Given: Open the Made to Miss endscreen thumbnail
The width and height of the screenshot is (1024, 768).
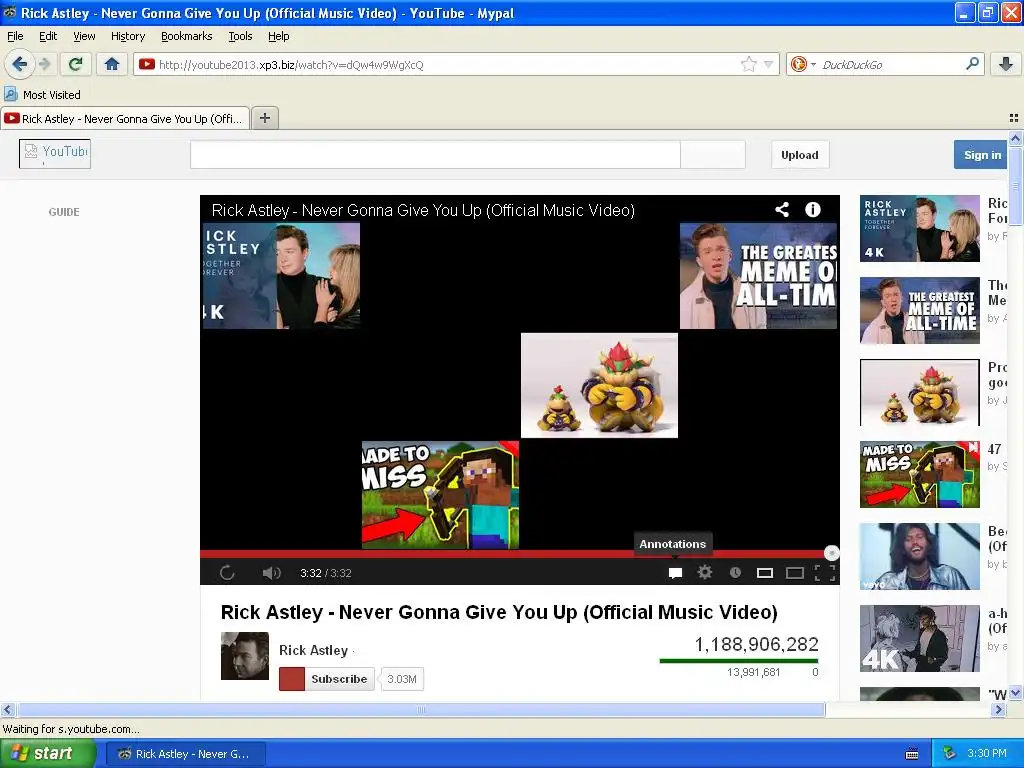Looking at the screenshot, I should 440,494.
